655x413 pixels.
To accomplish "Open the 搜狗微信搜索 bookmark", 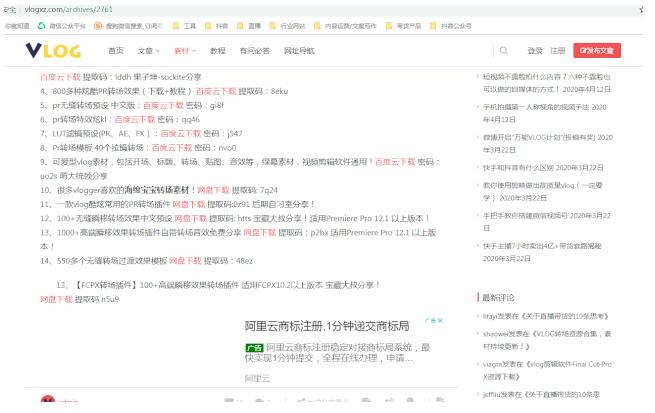I will (x=128, y=26).
